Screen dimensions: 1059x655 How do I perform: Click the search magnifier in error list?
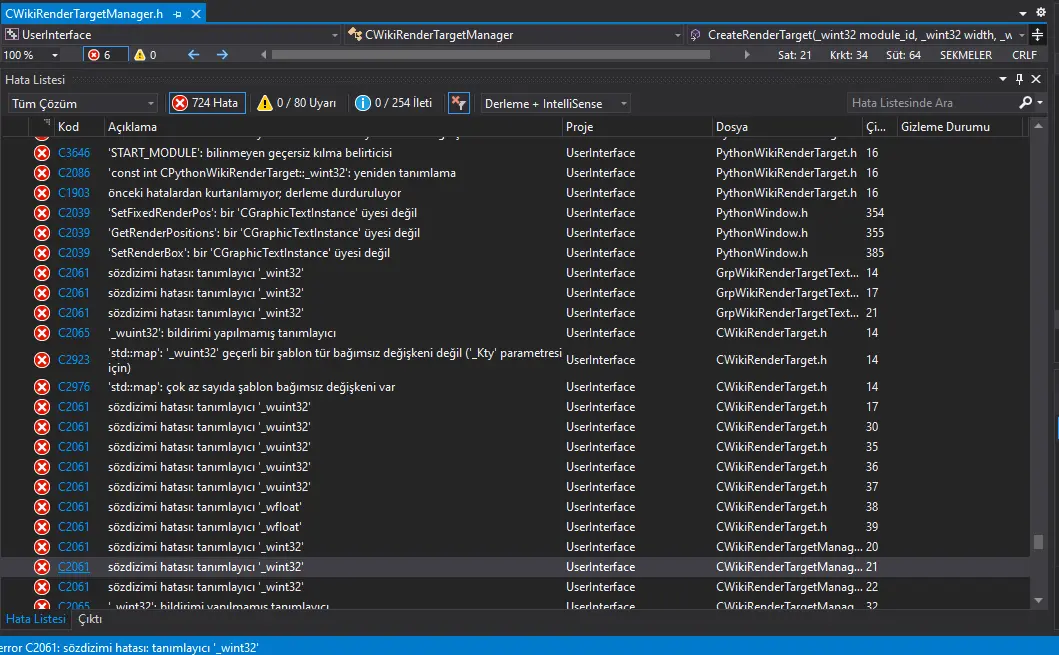pyautogui.click(x=1025, y=103)
